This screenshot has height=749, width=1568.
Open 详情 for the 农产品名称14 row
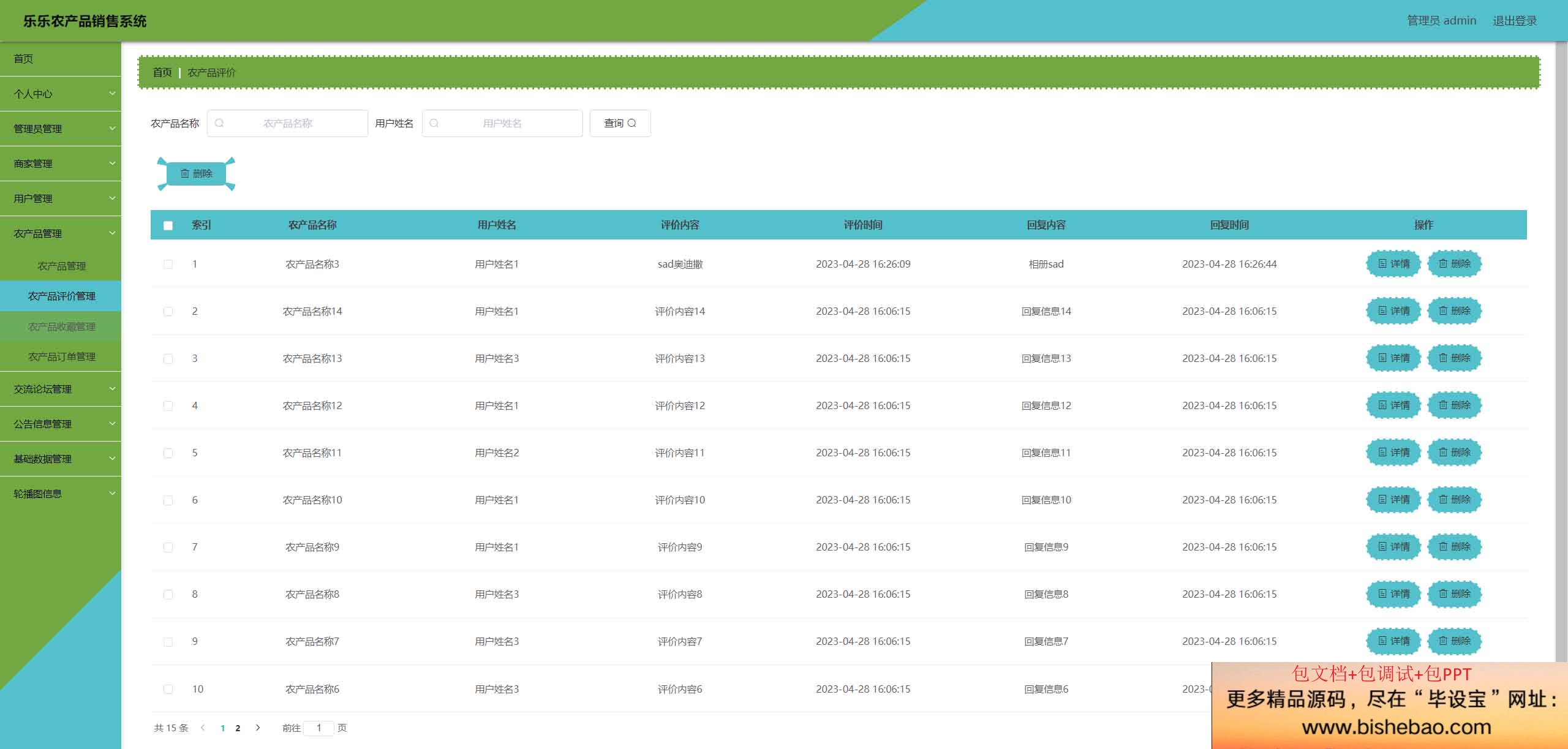coord(1393,311)
